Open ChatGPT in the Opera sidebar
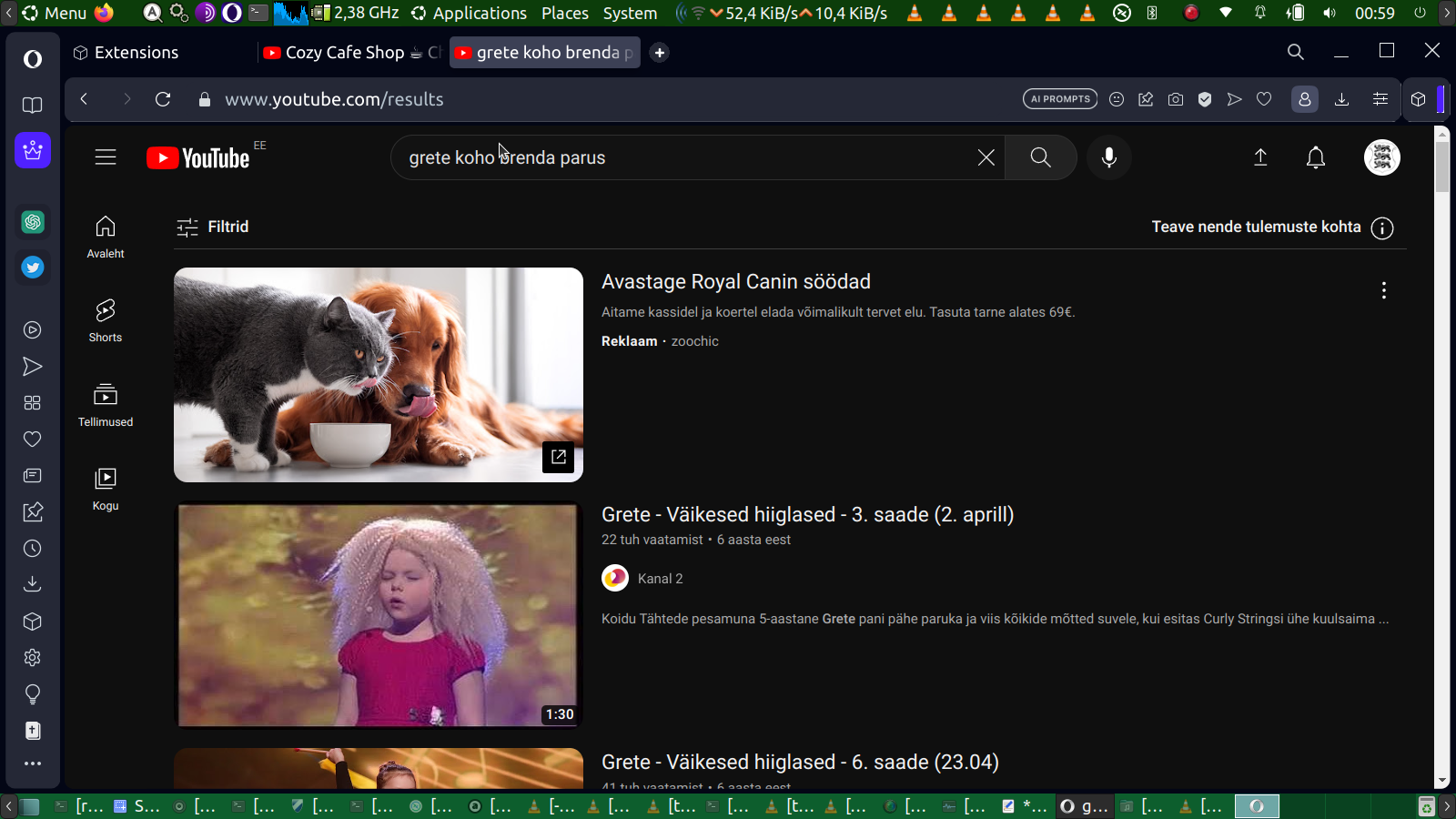The image size is (1456, 819). [x=33, y=222]
